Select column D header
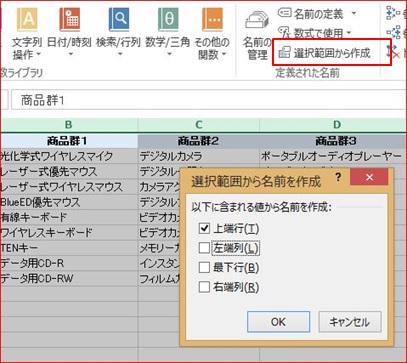Screen dimensions: 407x363 (333, 125)
